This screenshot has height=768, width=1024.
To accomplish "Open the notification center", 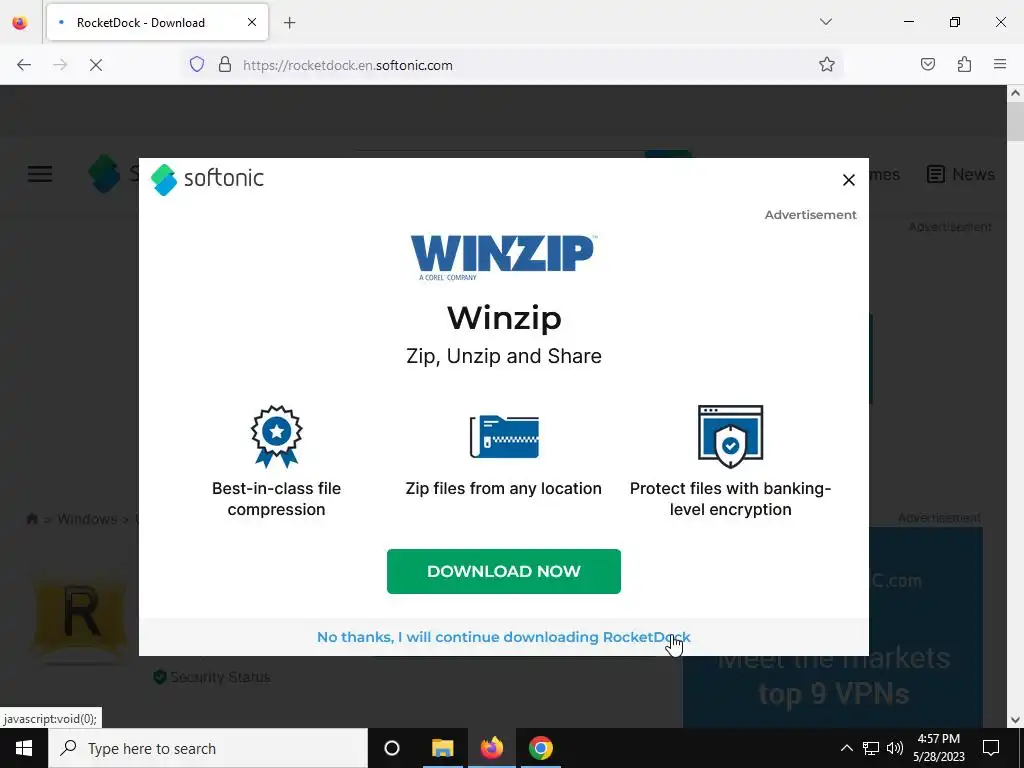I will coord(991,748).
